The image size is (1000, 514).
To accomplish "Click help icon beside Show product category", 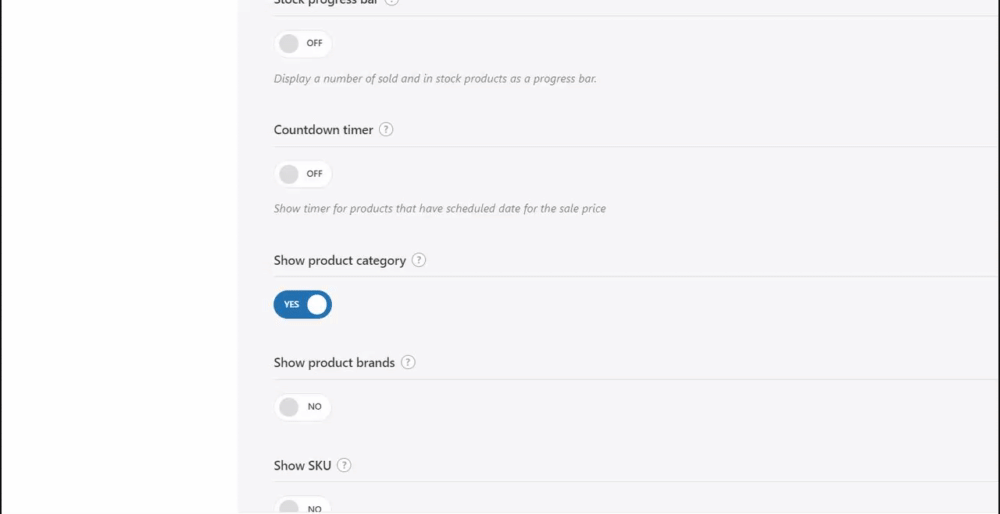I will [x=419, y=260].
